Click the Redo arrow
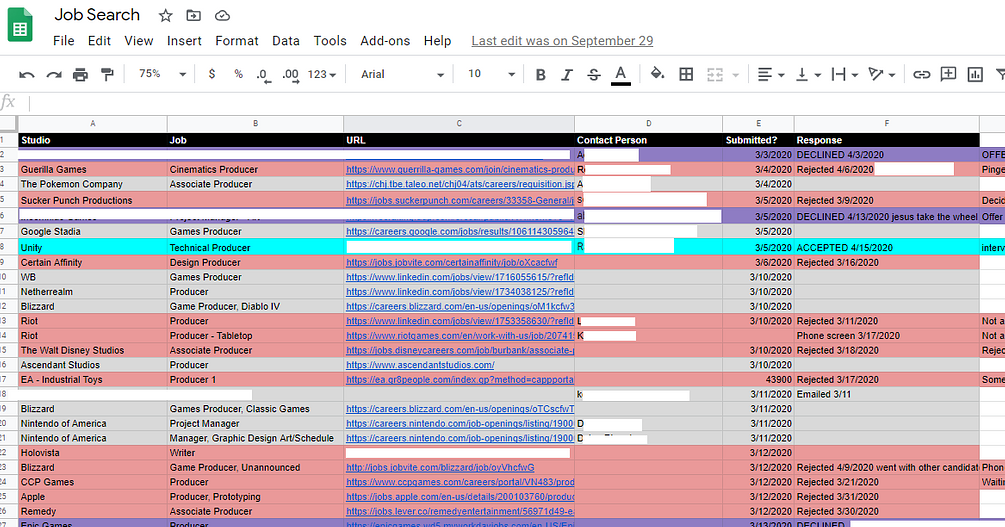 (54, 74)
